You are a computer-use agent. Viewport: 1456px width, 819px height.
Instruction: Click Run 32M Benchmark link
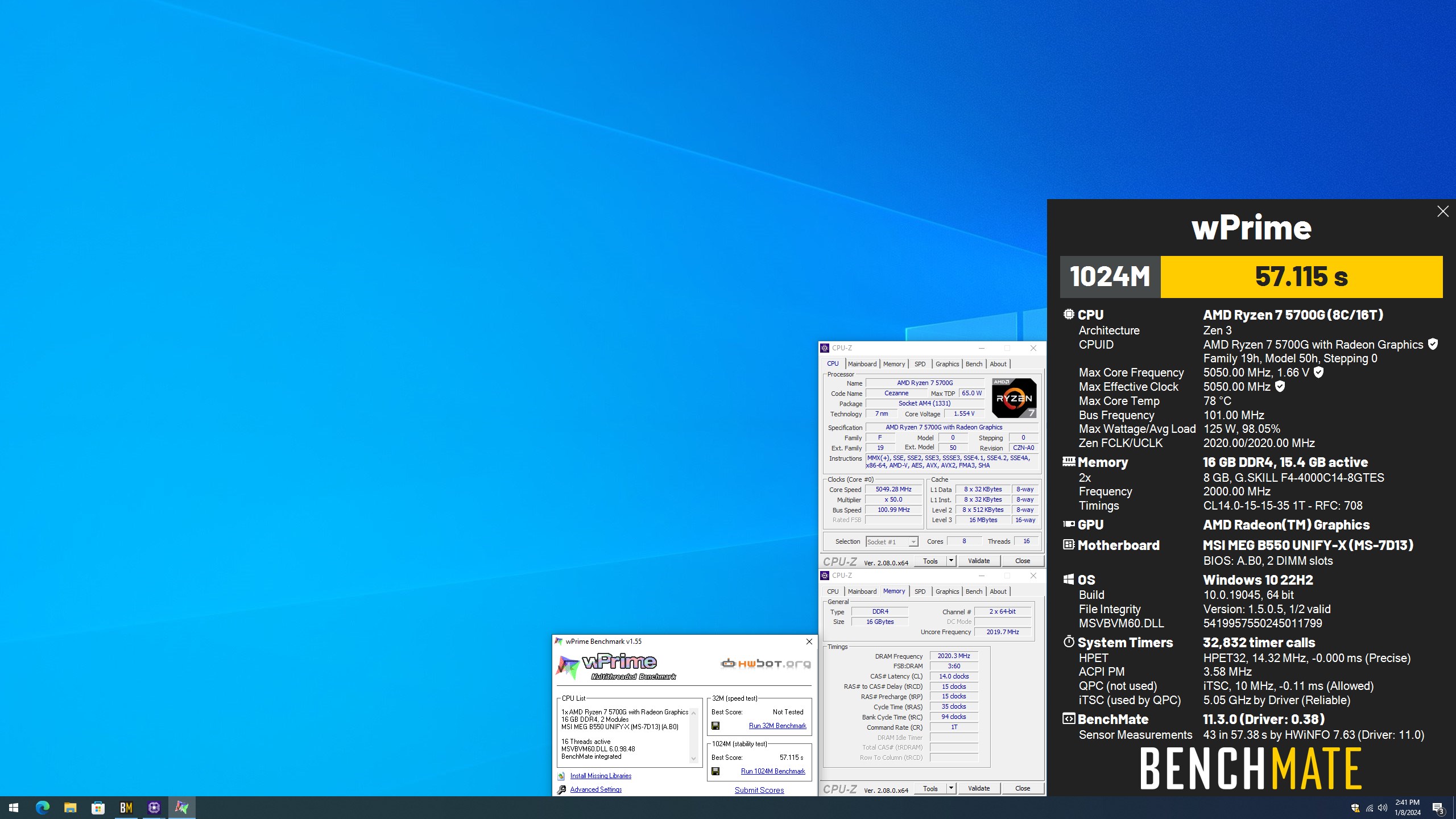tap(777, 726)
